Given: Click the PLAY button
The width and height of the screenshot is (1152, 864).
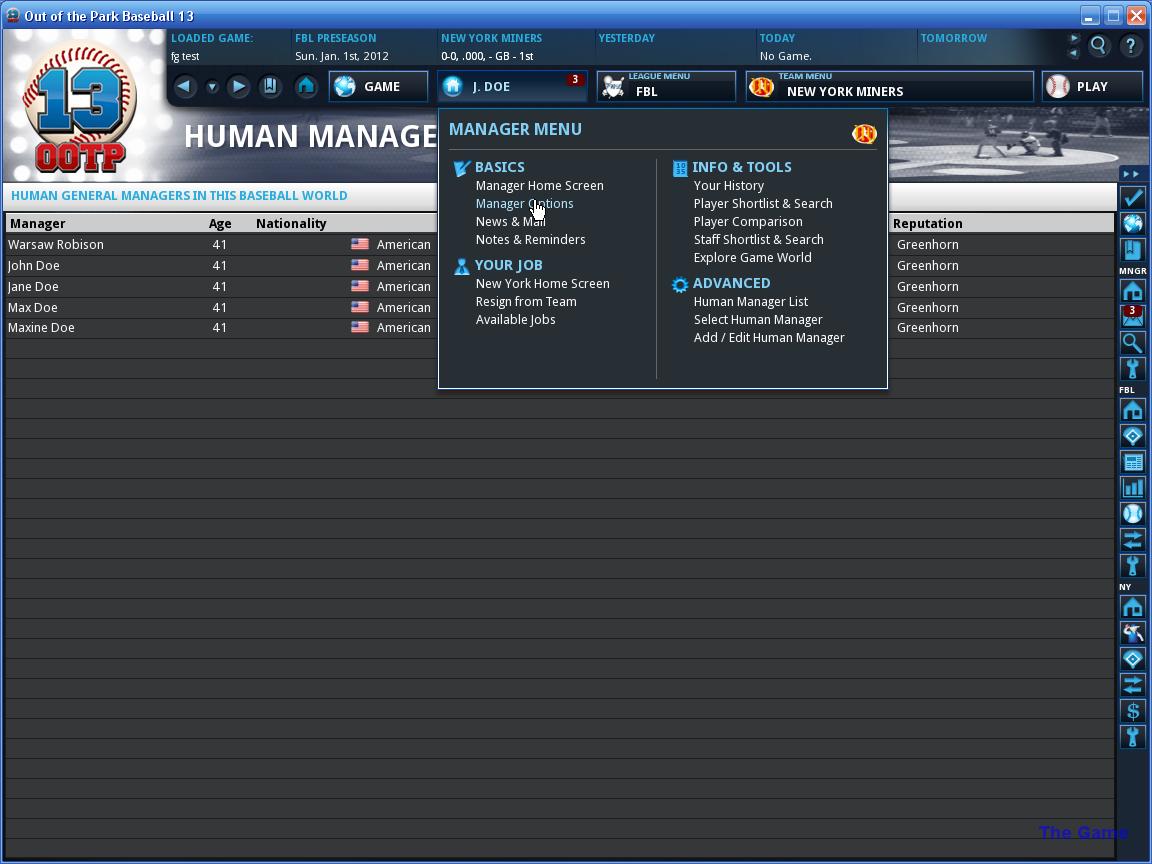Looking at the screenshot, I should (1092, 86).
